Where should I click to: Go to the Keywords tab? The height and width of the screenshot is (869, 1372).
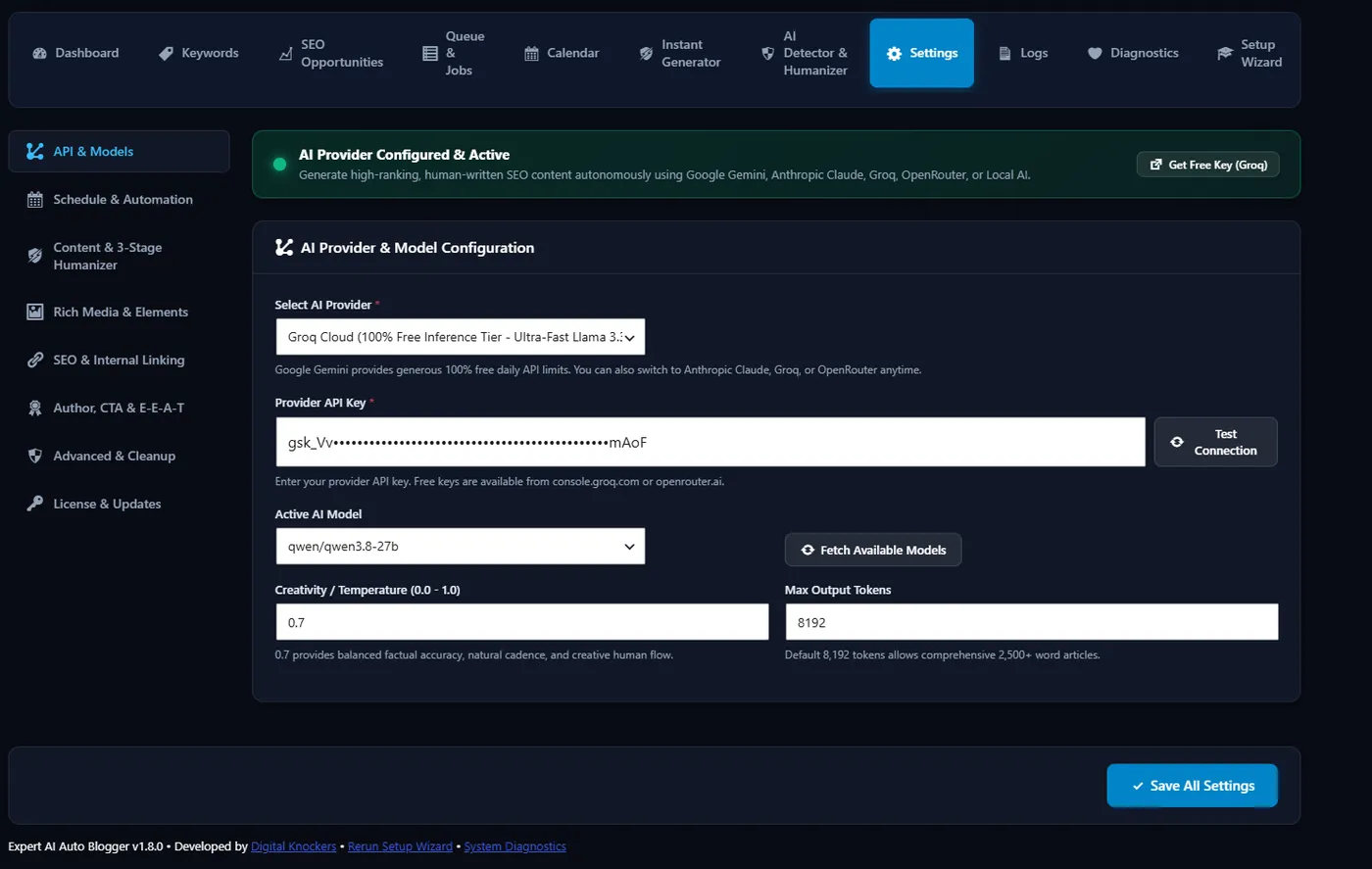(199, 53)
